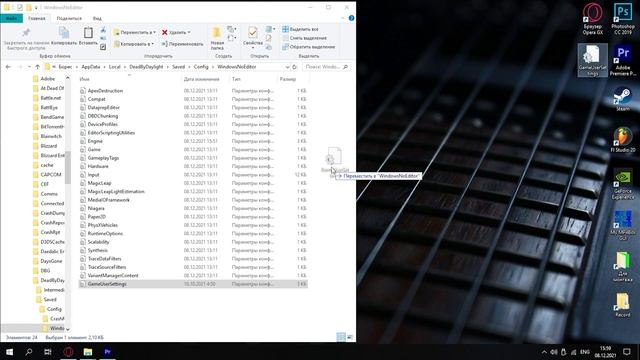The height and width of the screenshot is (360, 640).
Task: Switch to the Home ribbon tab
Action: coord(37,18)
